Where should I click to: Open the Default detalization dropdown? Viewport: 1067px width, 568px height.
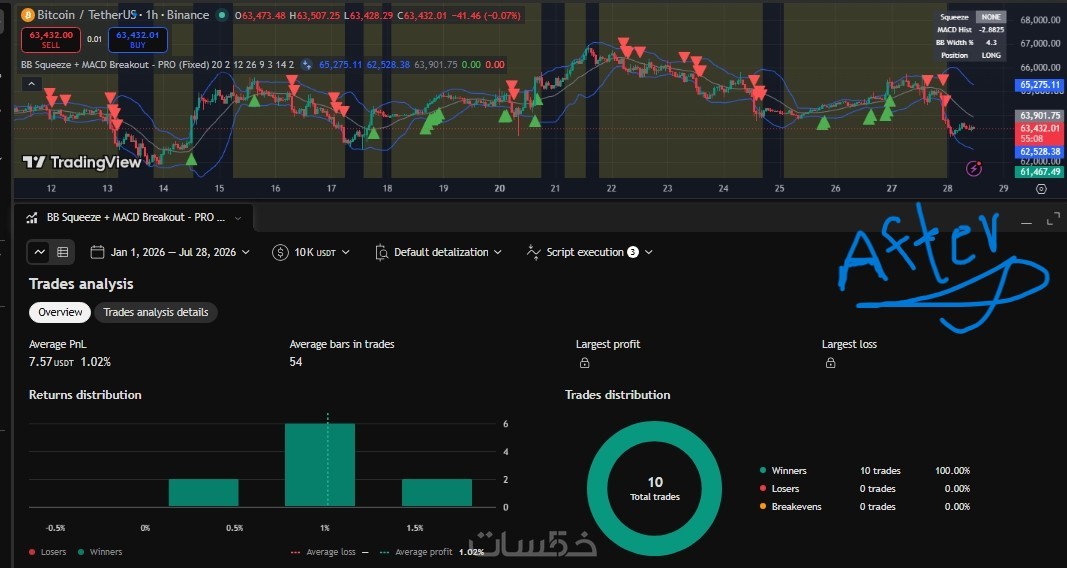tap(439, 252)
